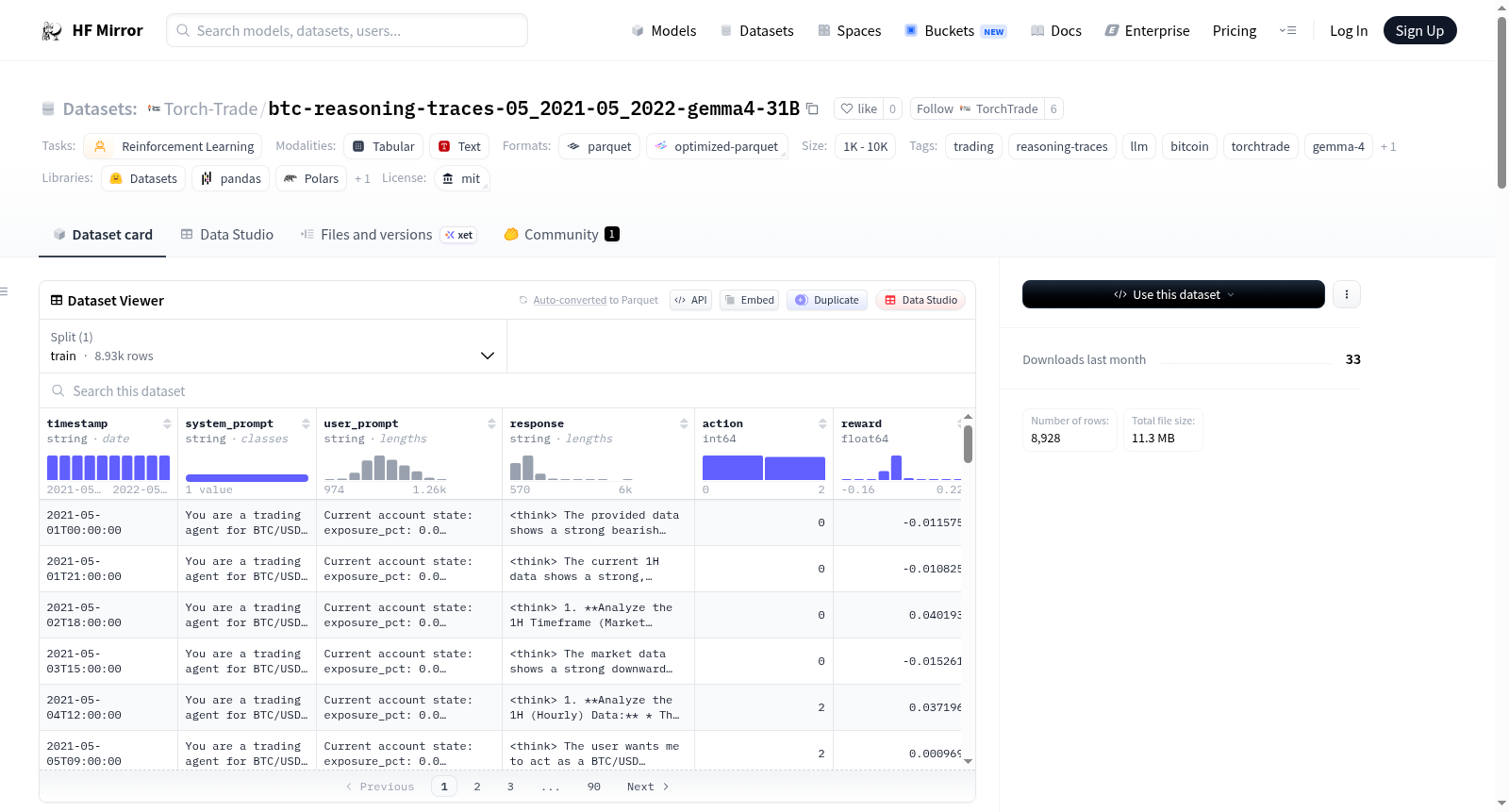Screen dimensions: 1509x812
Task: Click the search magnifier in dataset search
Action: (58, 390)
